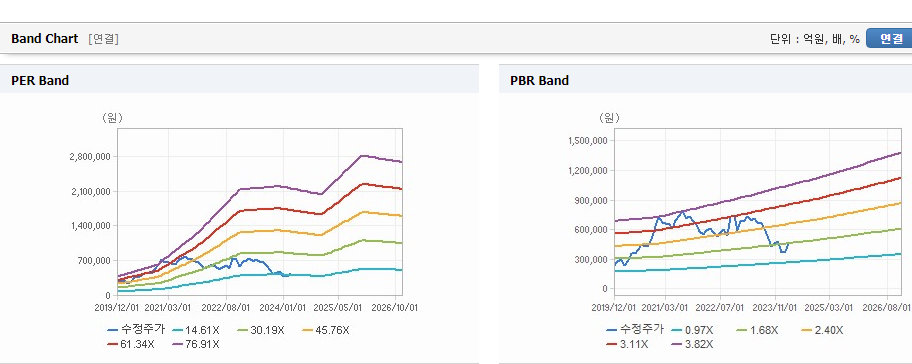Screen dimensions: 912x364
Task: Click the [연결] label beside Band Chart
Action: click(104, 39)
